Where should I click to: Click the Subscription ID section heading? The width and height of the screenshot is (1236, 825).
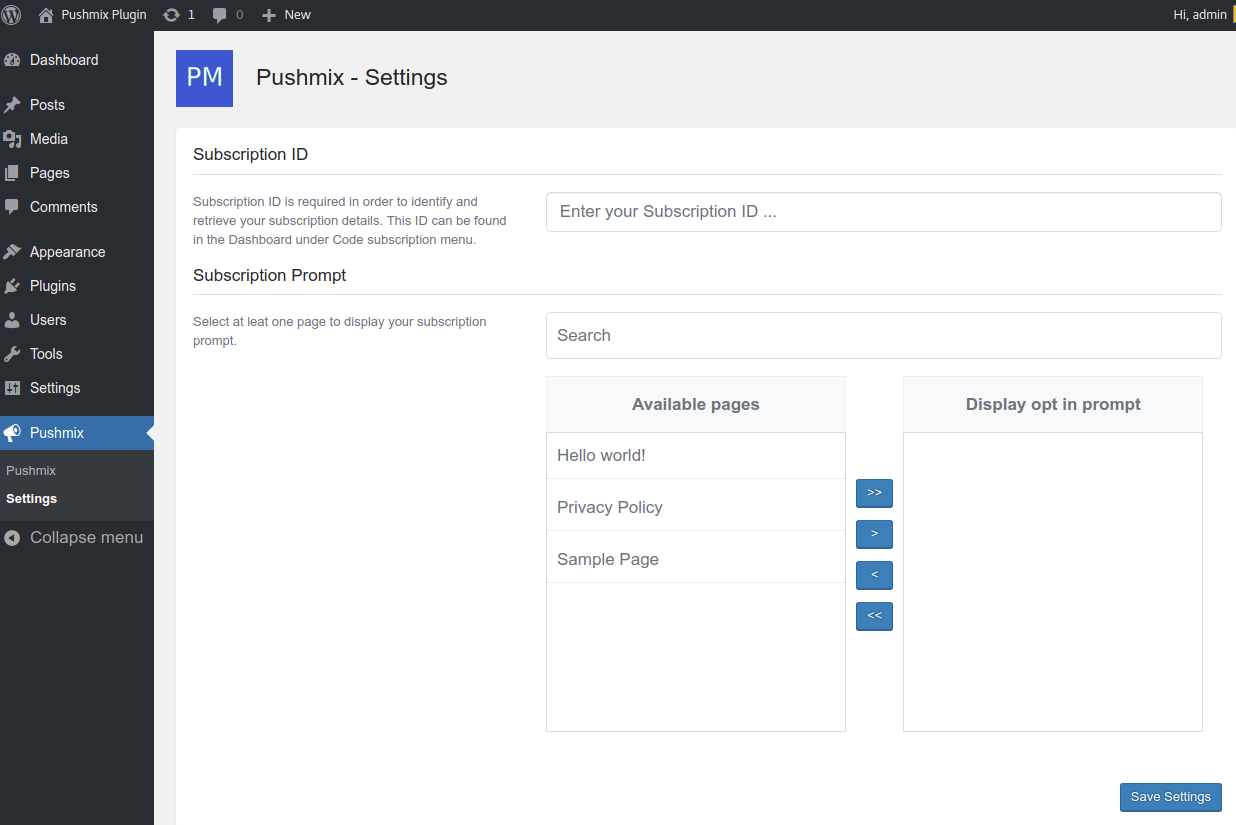coord(250,154)
